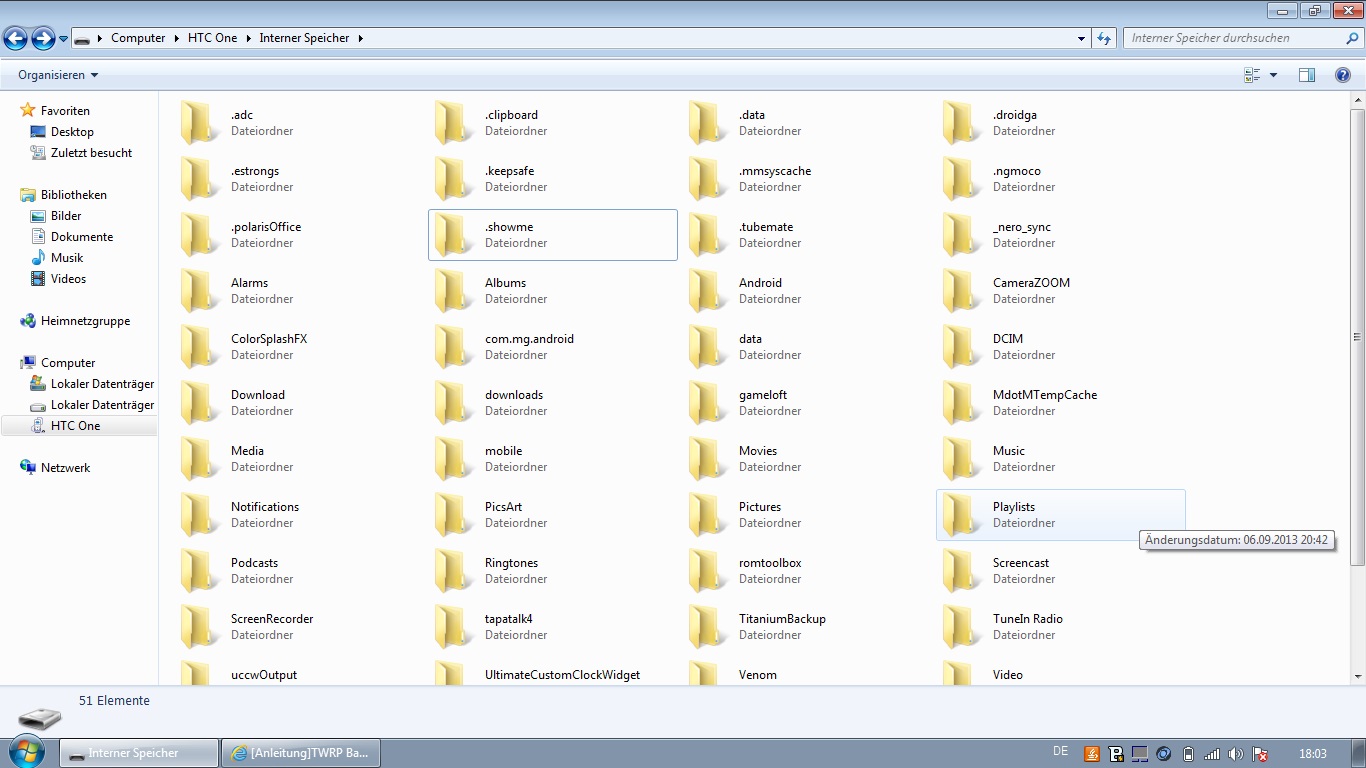Click the ColorSplashFX folder name

click(269, 339)
